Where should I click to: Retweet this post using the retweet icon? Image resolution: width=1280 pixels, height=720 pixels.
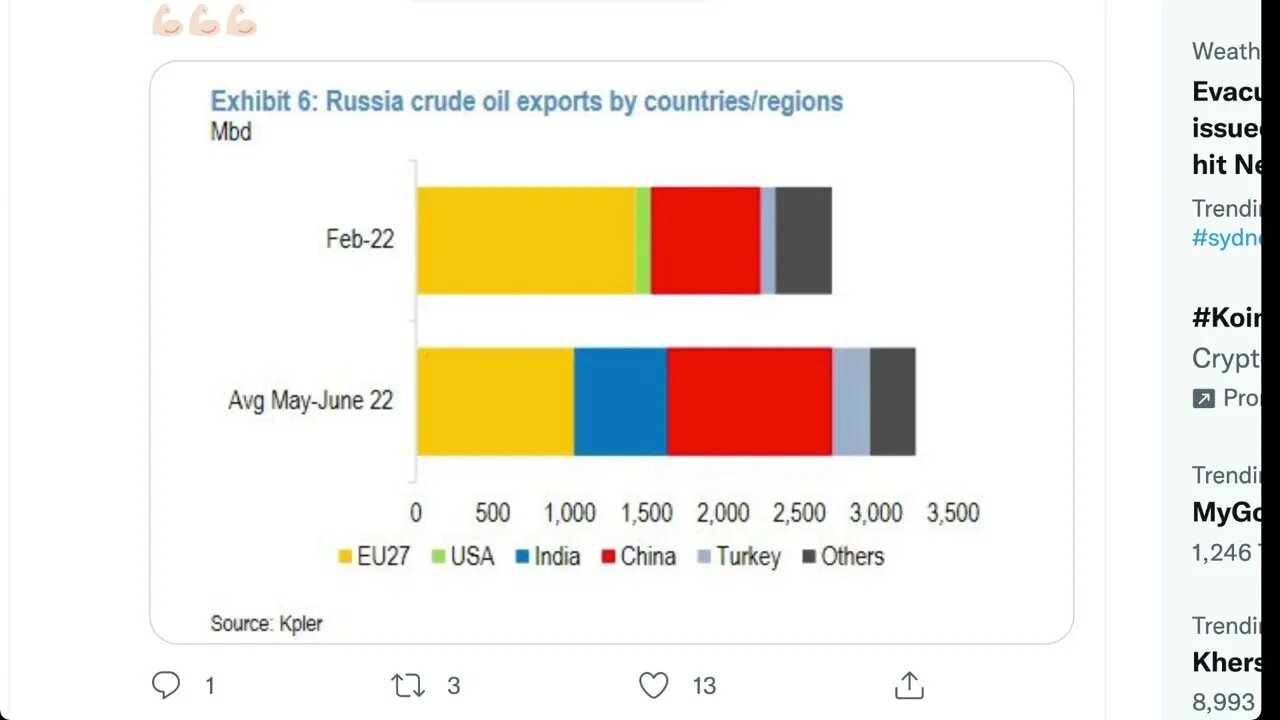click(407, 685)
